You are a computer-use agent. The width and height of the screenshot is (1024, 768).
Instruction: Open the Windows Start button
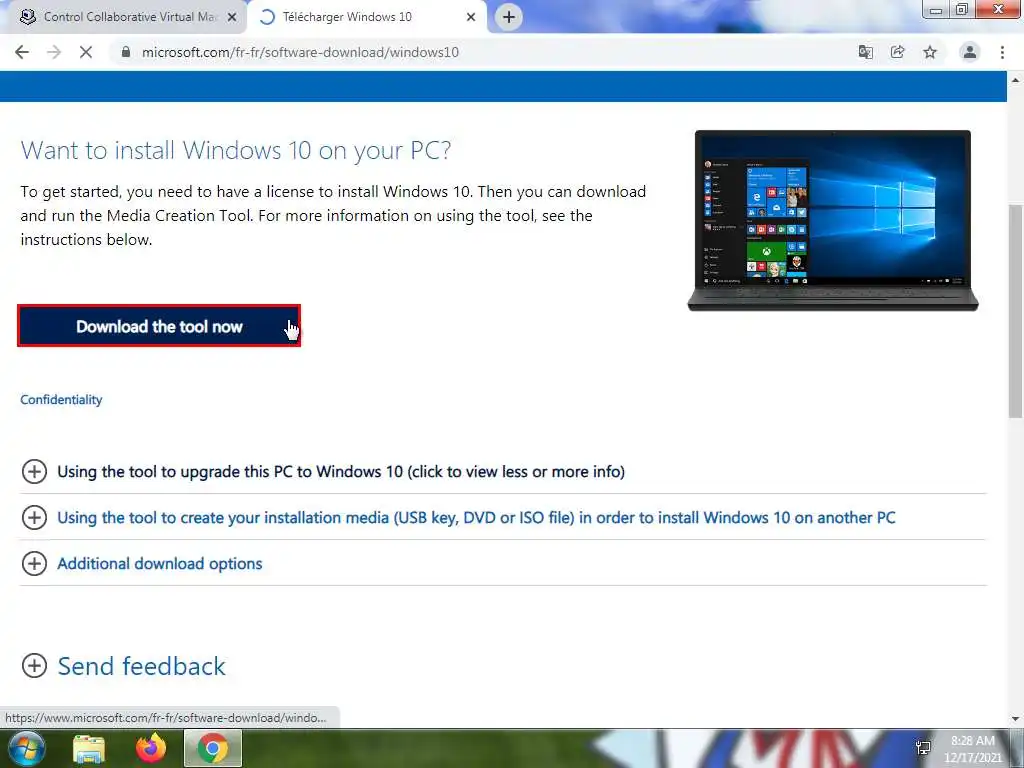tap(26, 748)
